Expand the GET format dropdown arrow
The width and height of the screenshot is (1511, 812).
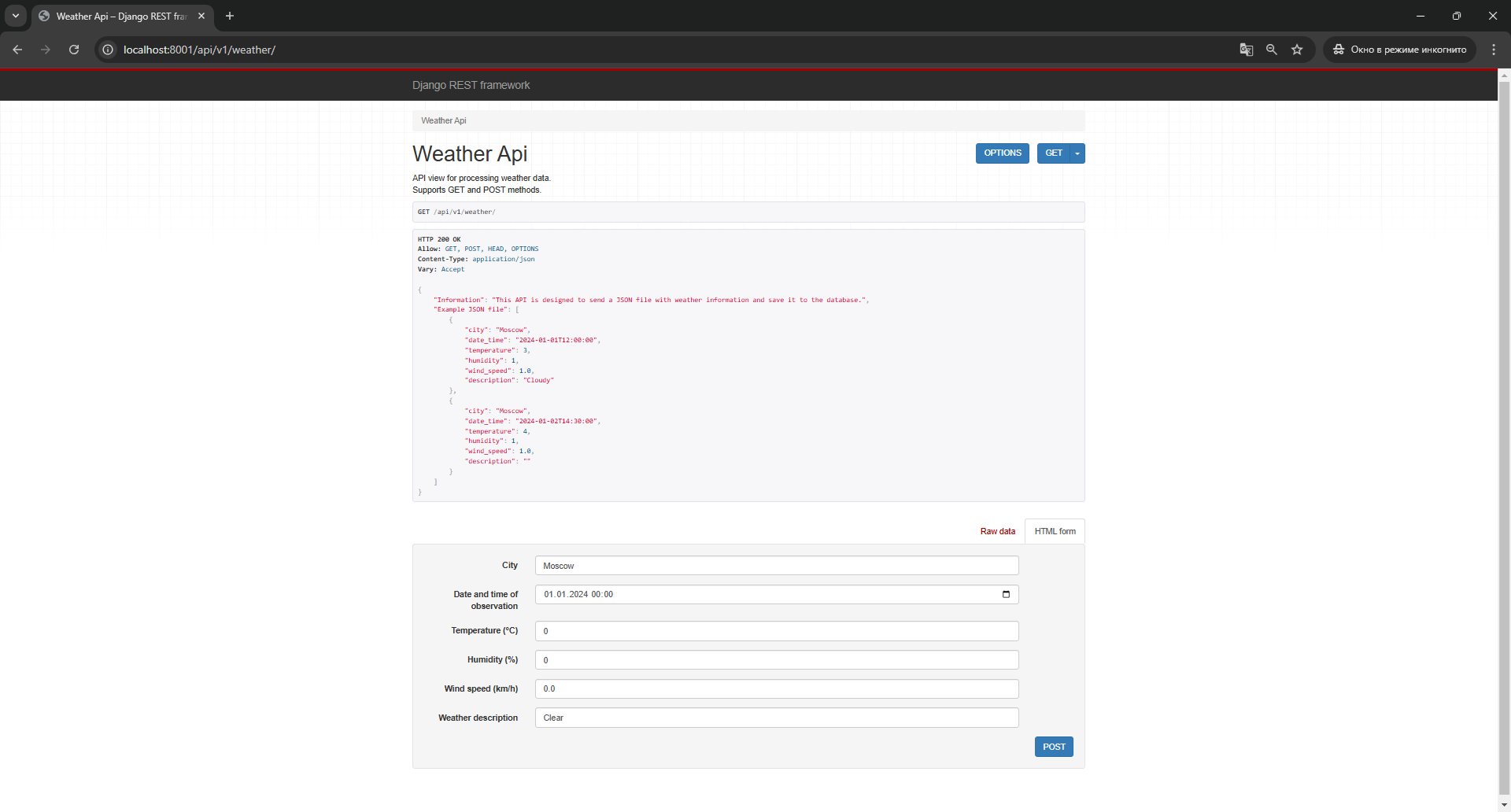point(1077,153)
